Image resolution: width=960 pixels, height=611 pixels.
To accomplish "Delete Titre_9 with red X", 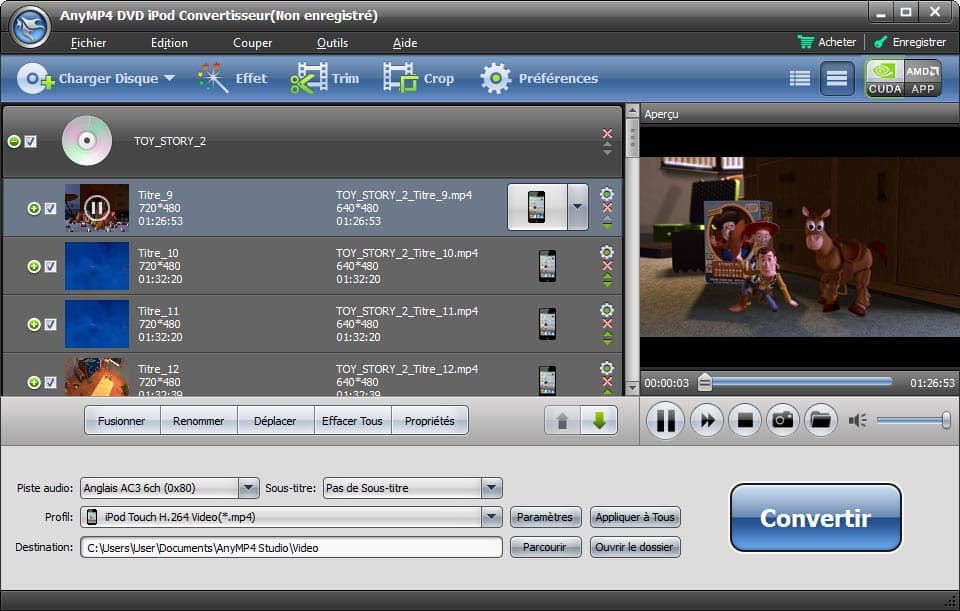I will (x=607, y=208).
